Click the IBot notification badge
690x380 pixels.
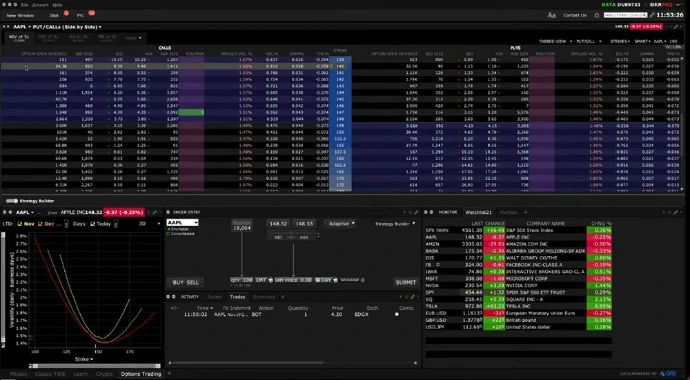[66, 13]
